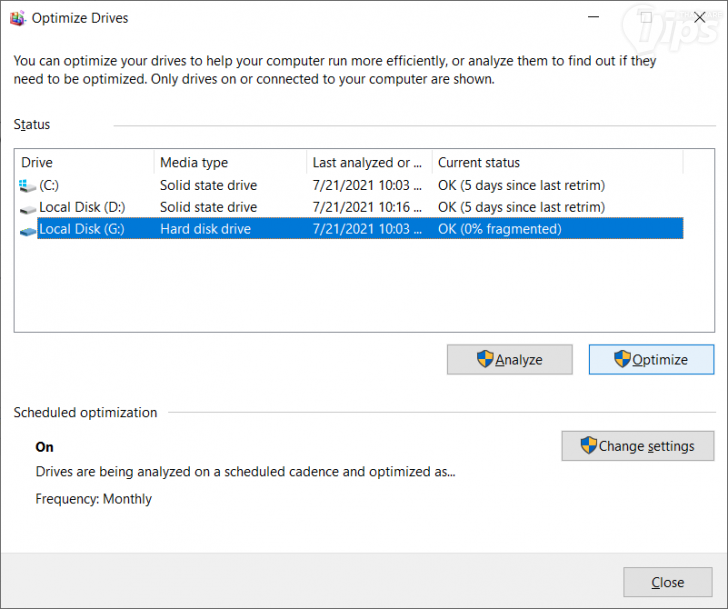
Task: Click the Optimize Drives app icon in title bar
Action: pos(17,18)
